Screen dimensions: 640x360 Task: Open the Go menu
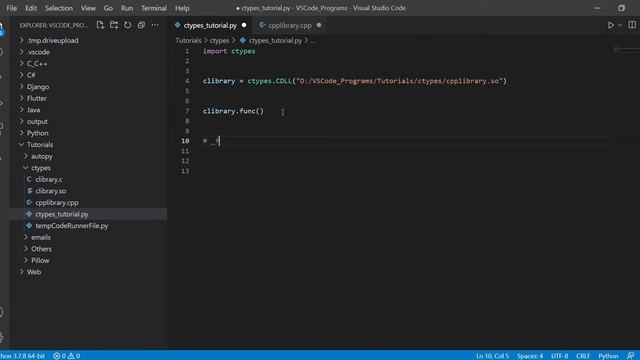pyautogui.click(x=108, y=8)
